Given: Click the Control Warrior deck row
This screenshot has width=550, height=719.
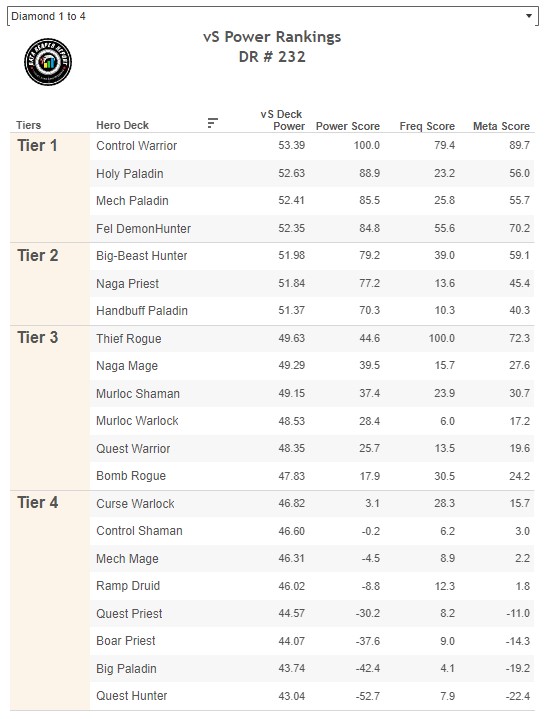Looking at the screenshot, I should [312, 146].
